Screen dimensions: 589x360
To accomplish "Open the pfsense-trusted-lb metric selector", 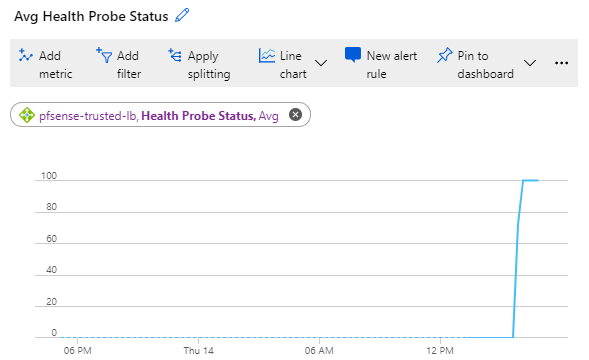I will pyautogui.click(x=160, y=115).
